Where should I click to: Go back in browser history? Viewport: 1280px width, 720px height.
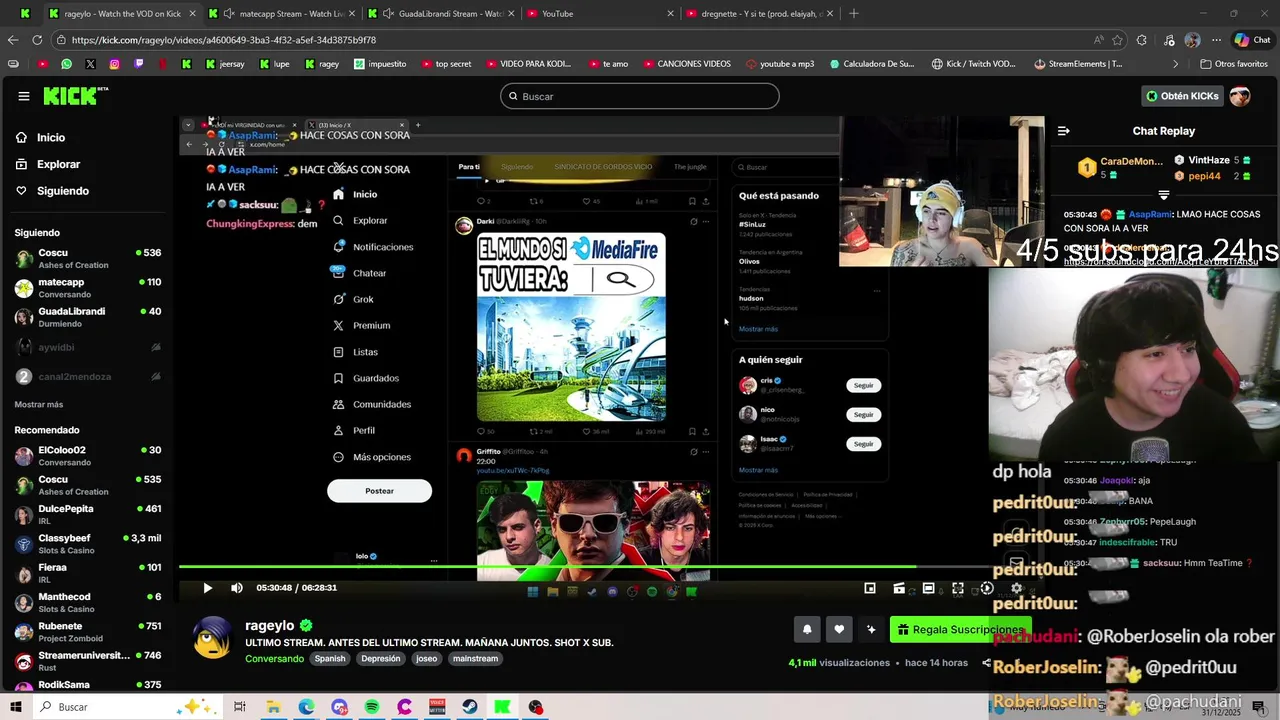click(13, 40)
